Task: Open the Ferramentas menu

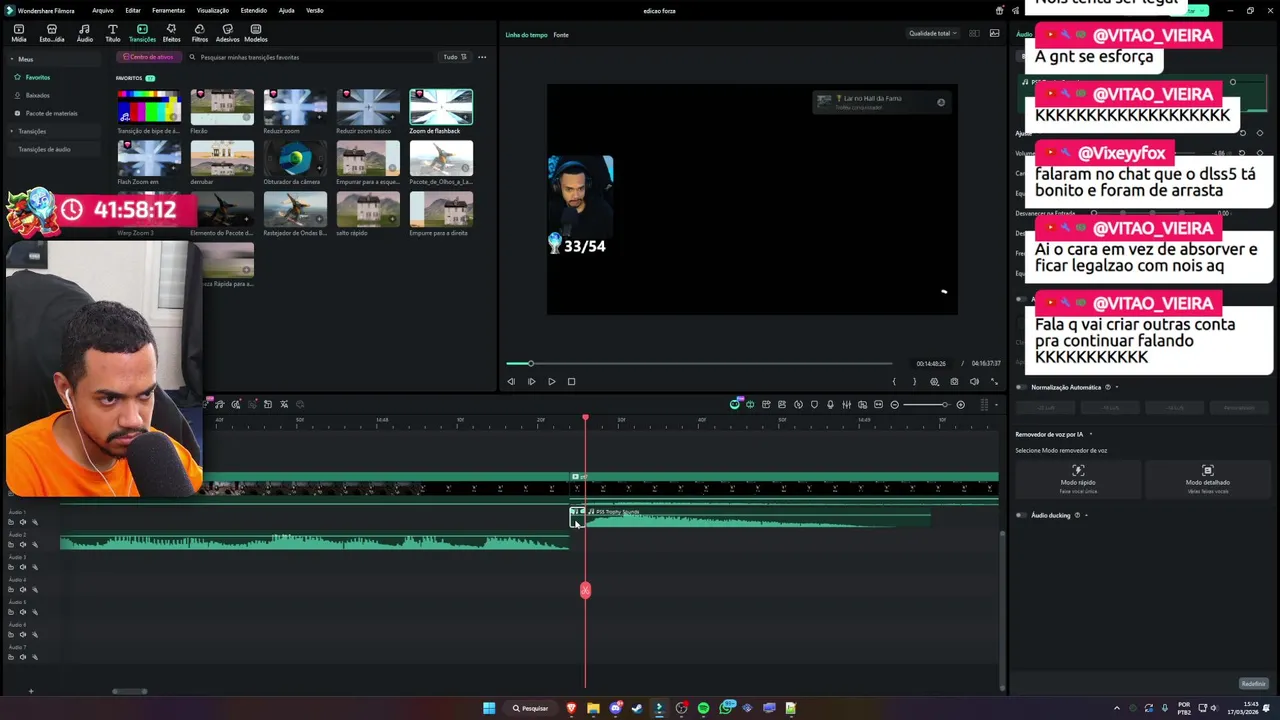Action: (168, 10)
